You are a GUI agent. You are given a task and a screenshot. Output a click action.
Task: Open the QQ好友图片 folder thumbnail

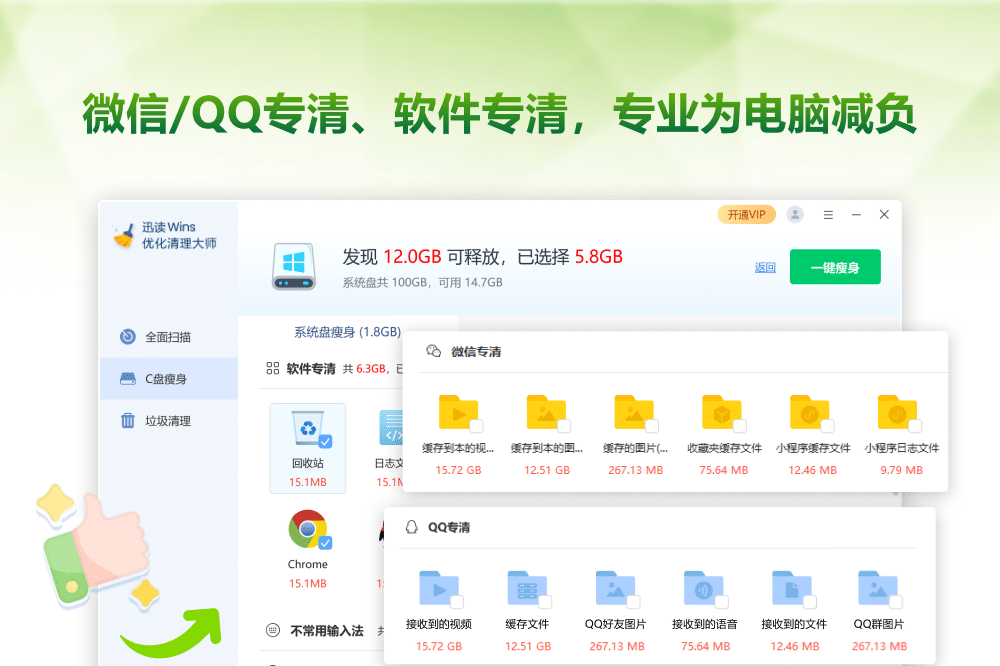click(x=615, y=587)
